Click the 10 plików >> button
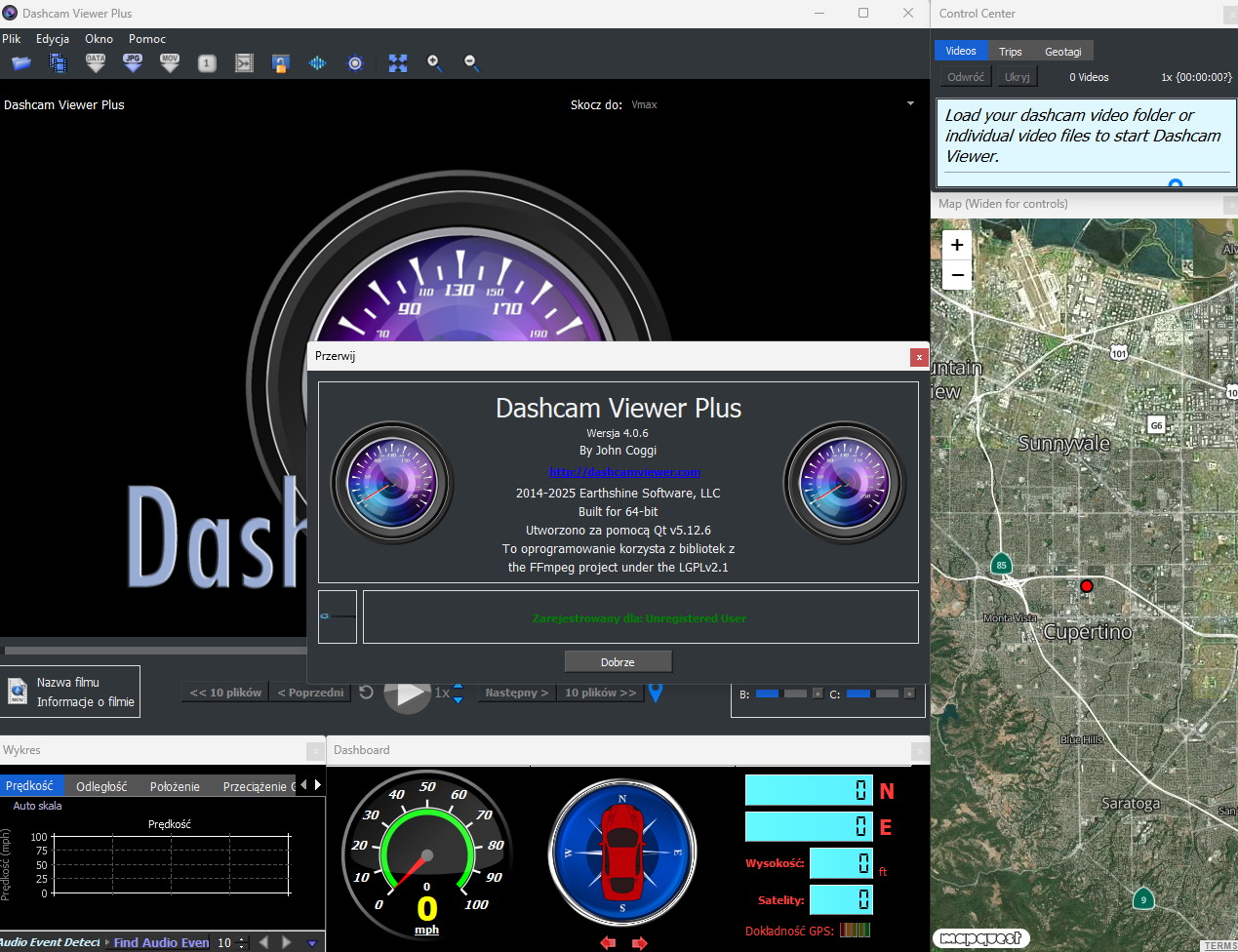Image resolution: width=1238 pixels, height=952 pixels. tap(601, 693)
